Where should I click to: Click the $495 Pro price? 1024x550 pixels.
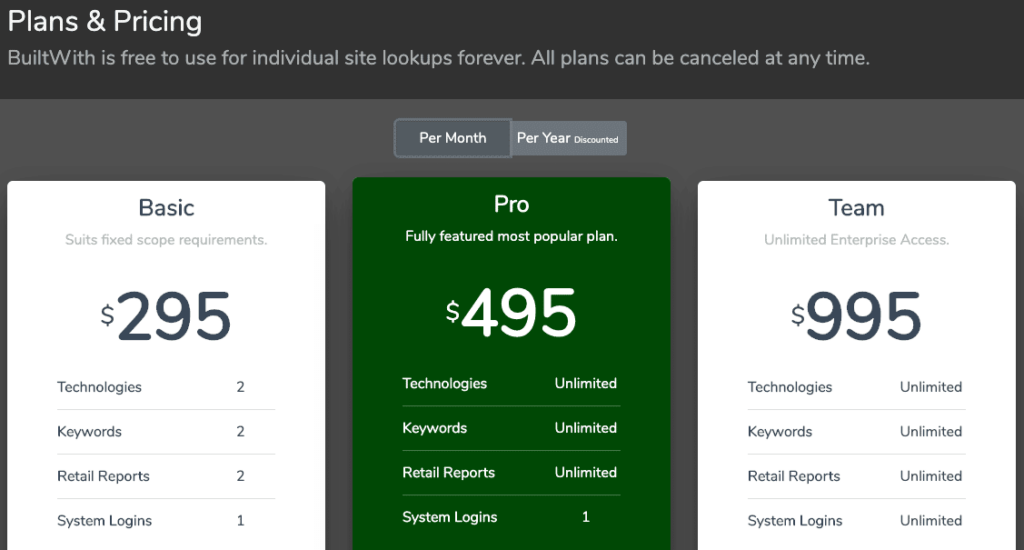tap(511, 313)
